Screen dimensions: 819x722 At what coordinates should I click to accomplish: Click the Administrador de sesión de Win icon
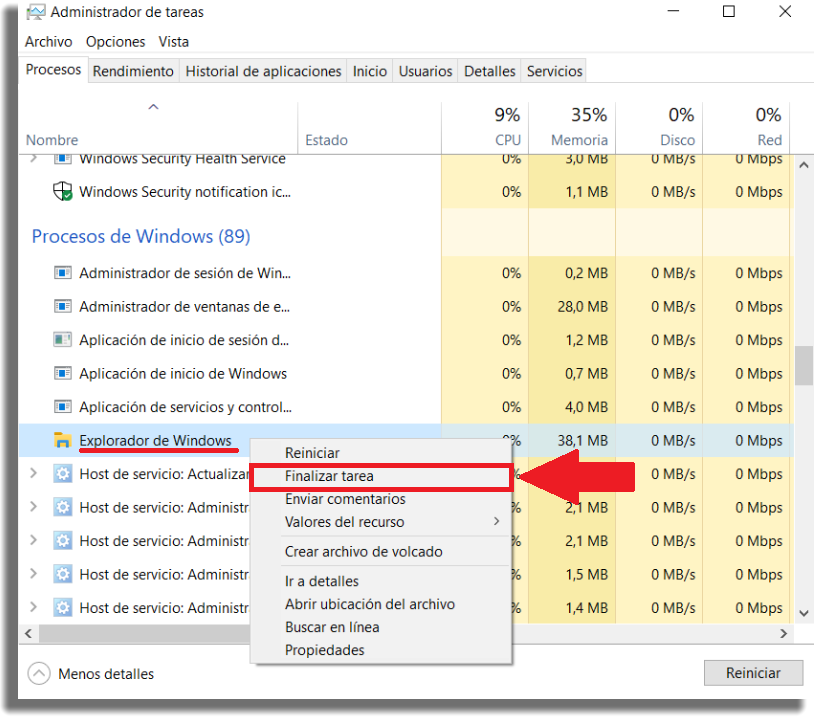(x=63, y=273)
